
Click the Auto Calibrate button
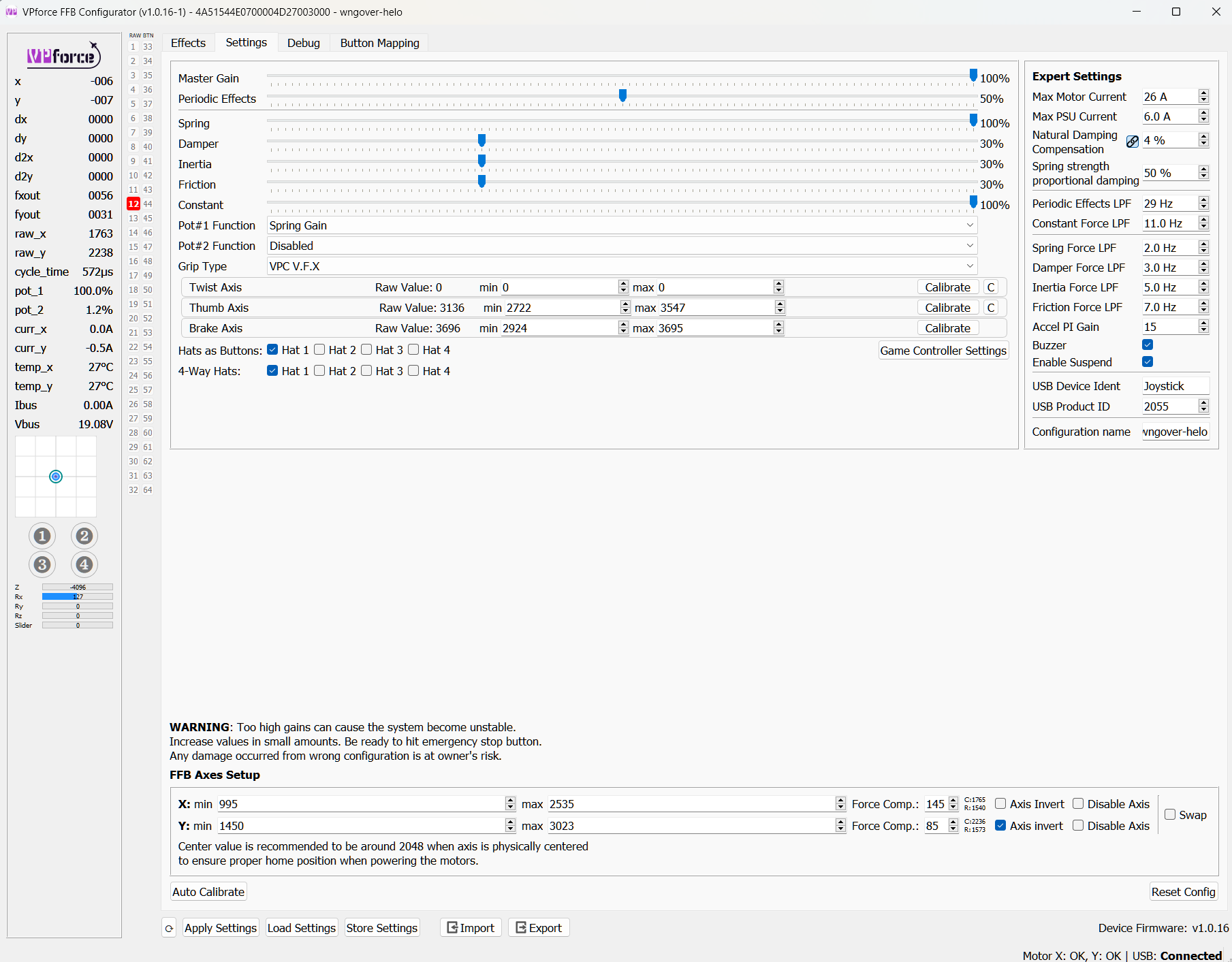[208, 892]
